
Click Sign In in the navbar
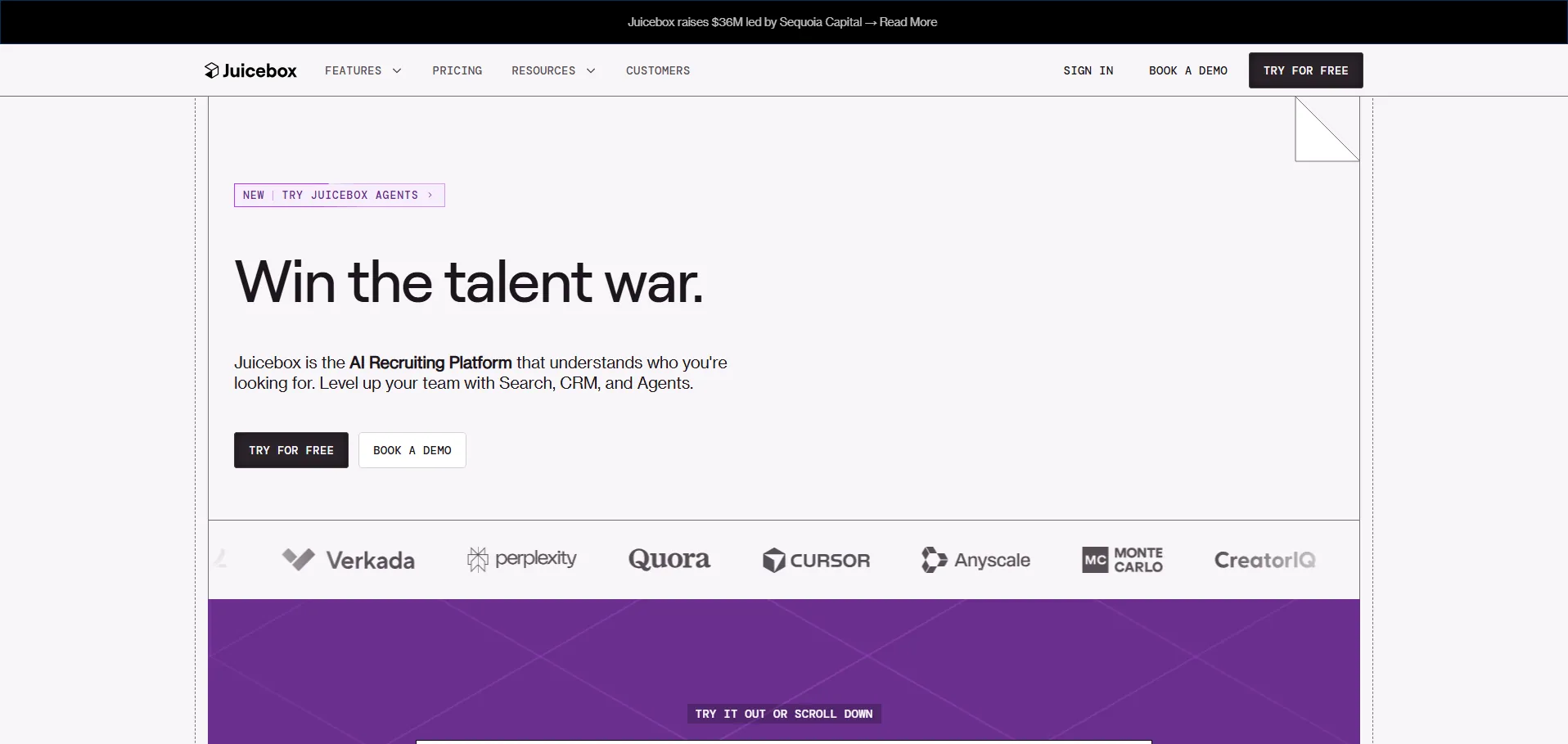pos(1088,71)
